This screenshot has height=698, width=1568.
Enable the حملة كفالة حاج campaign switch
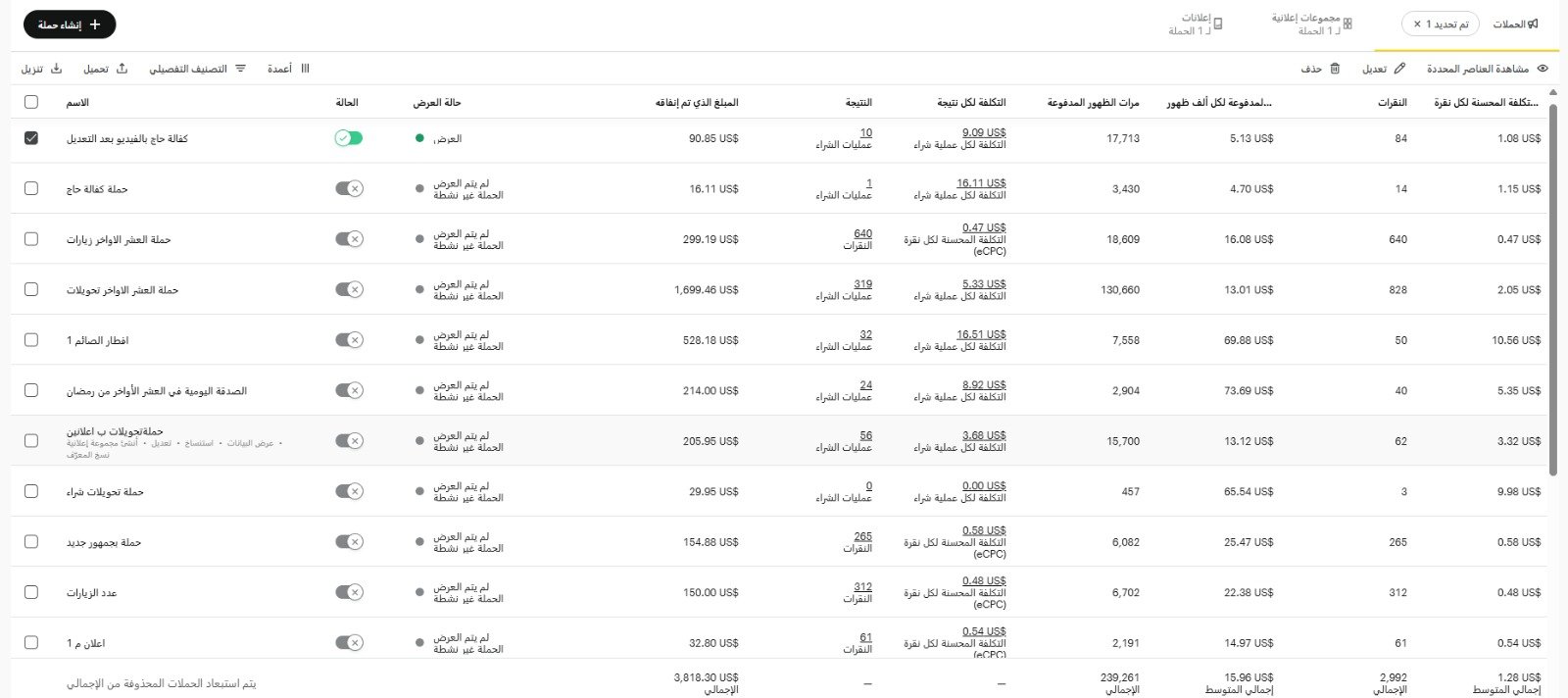click(349, 188)
